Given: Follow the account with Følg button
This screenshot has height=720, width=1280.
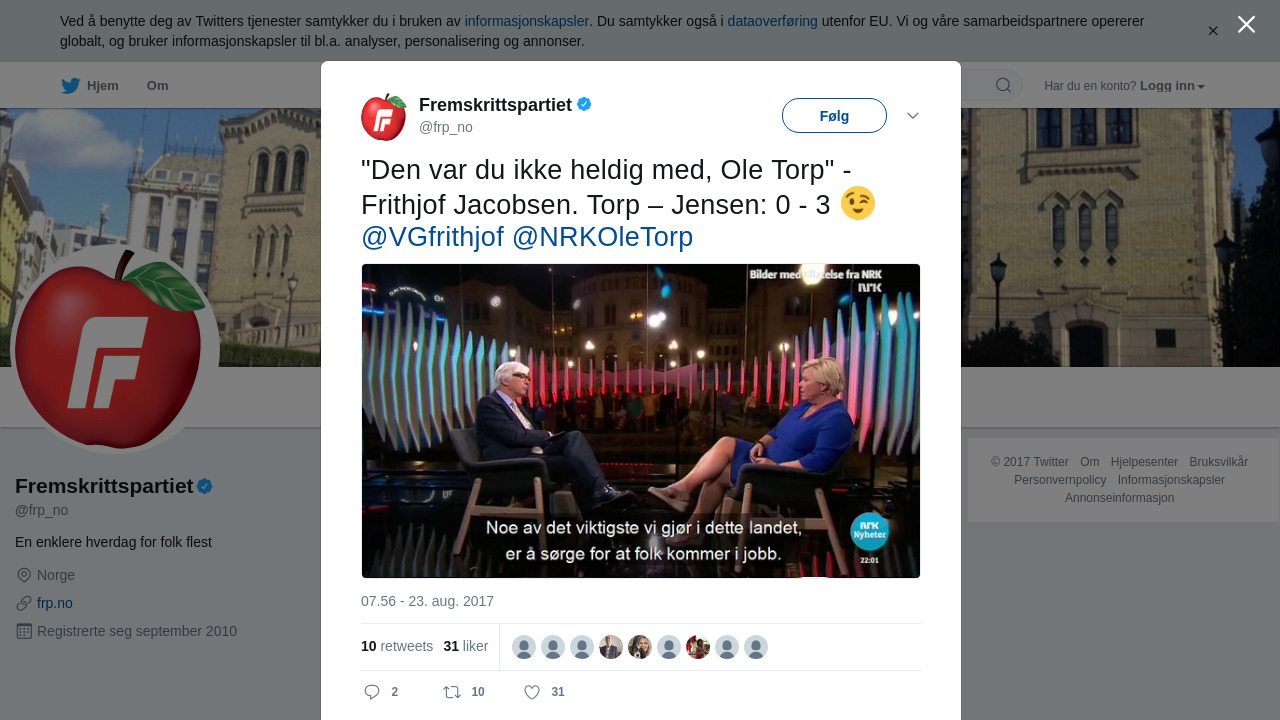Looking at the screenshot, I should [x=834, y=116].
